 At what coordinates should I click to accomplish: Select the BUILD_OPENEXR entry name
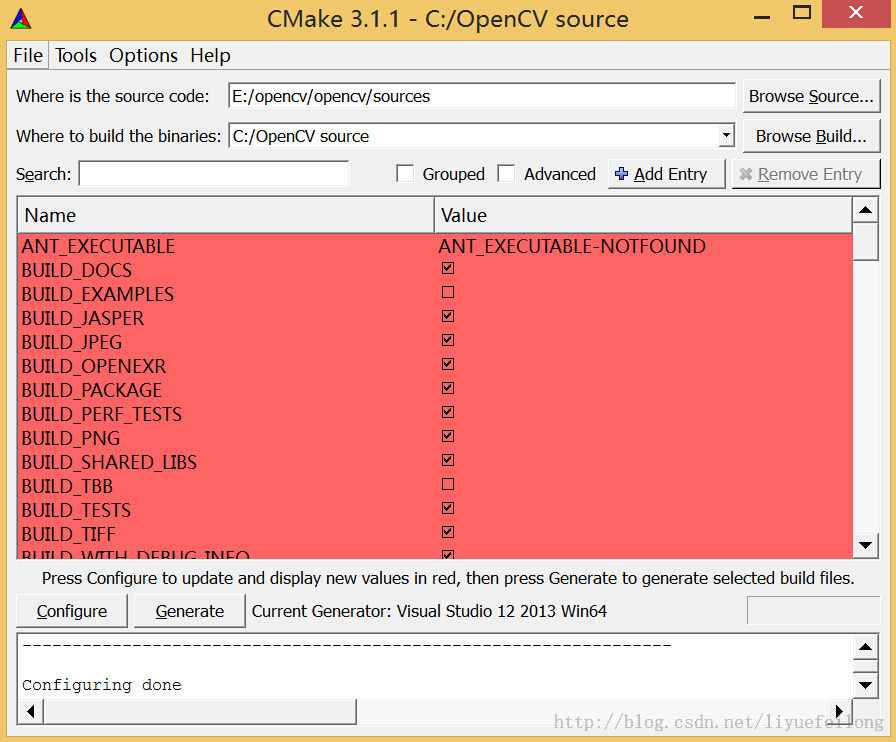click(94, 366)
